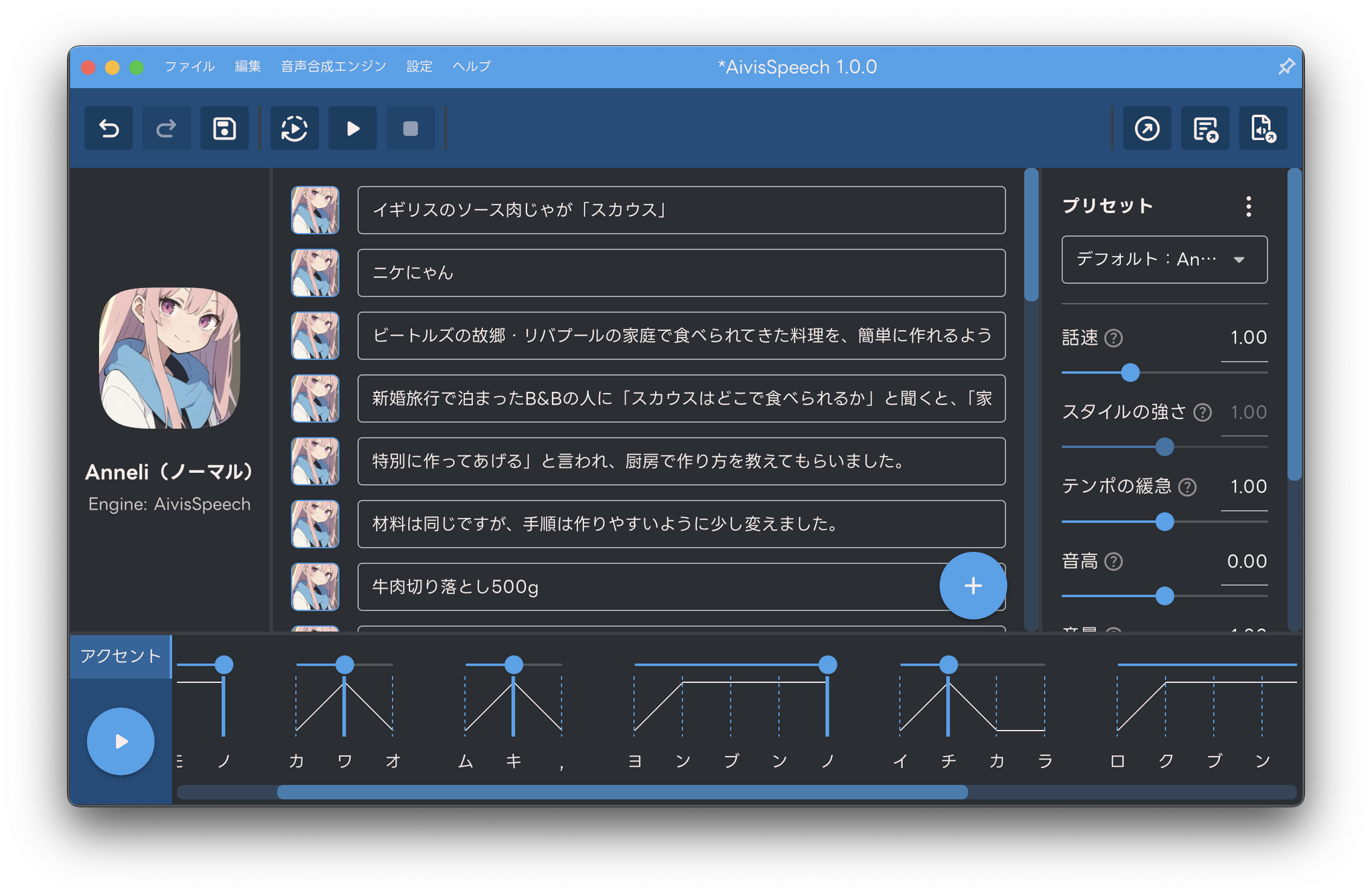This screenshot has height=896, width=1372.
Task: Click the large Anneli character portrait
Action: (169, 358)
